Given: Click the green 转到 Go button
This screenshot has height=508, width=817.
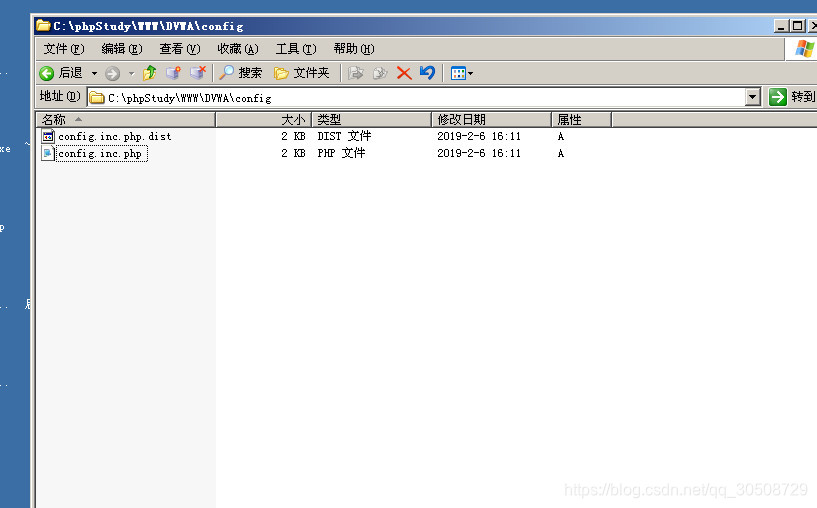Looking at the screenshot, I should (x=793, y=97).
